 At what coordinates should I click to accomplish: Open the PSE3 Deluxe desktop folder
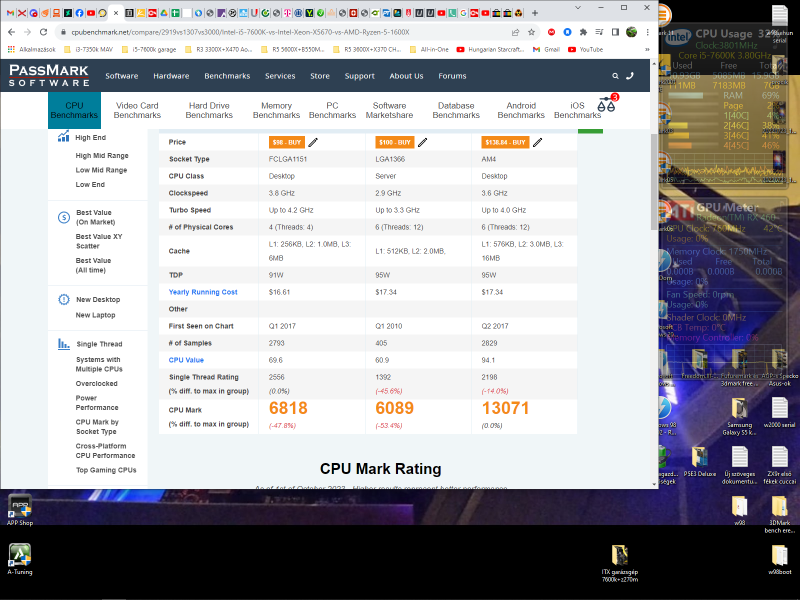point(699,462)
